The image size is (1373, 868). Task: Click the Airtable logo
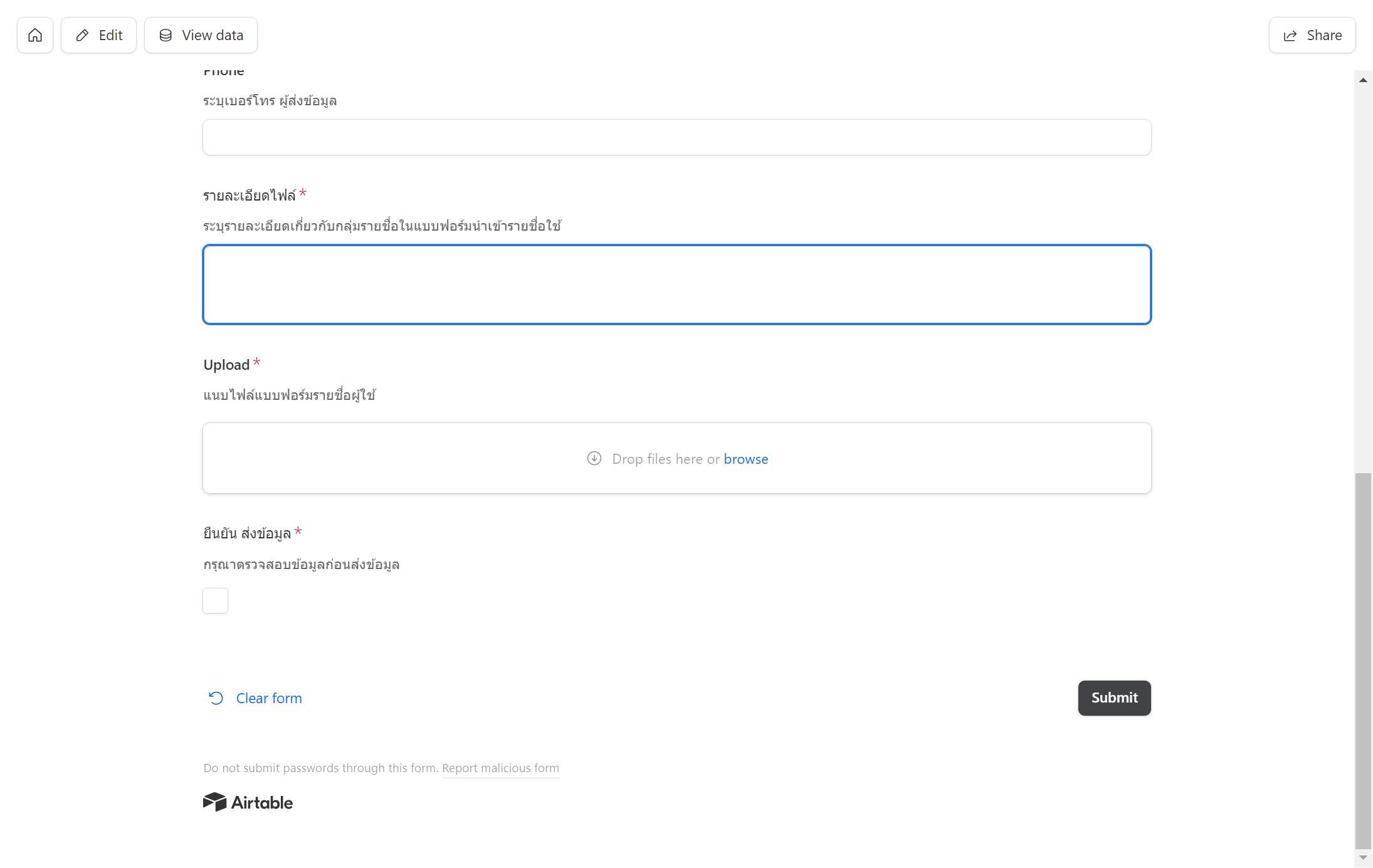[248, 802]
